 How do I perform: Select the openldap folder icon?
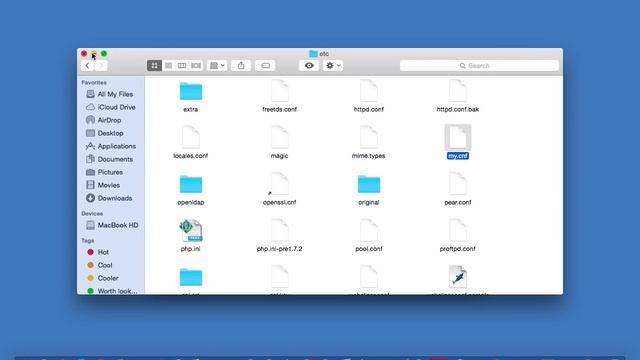[191, 184]
